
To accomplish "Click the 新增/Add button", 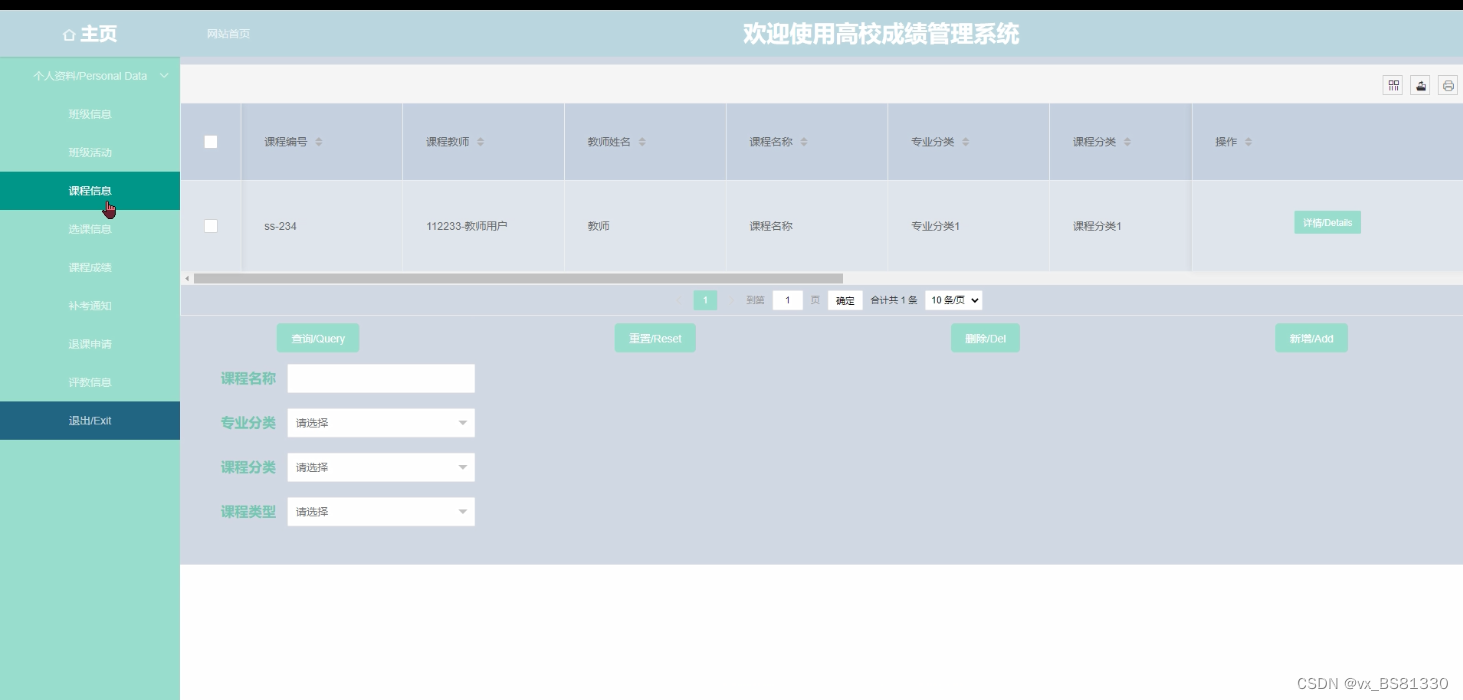I will 1311,338.
